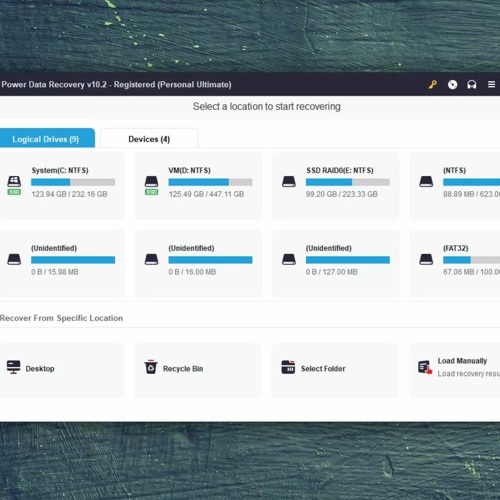This screenshot has height=500, width=500.
Task: Click the 123.94 GB / 232.16 GB text
Action: (69, 194)
